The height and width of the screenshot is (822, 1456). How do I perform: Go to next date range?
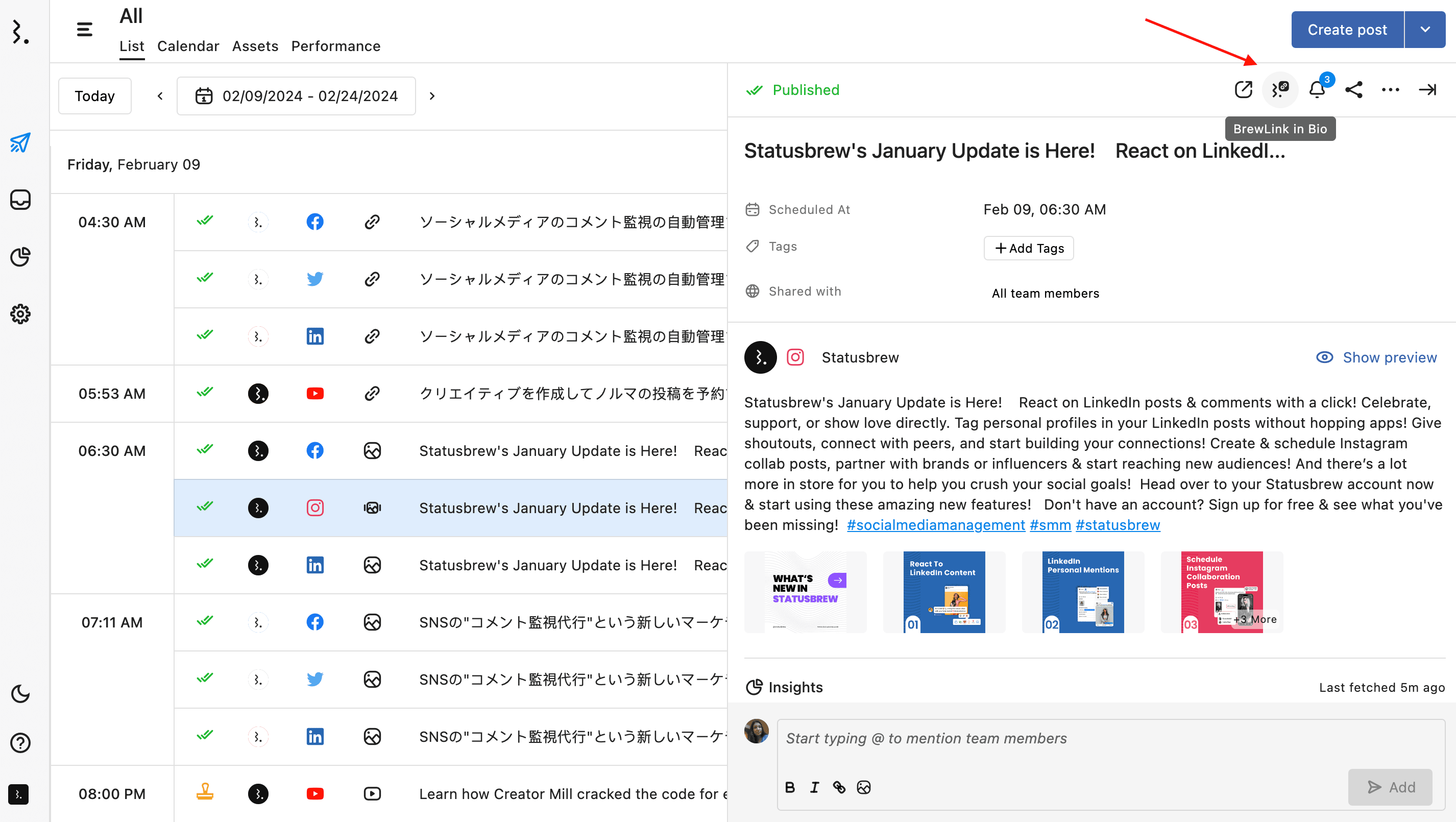pyautogui.click(x=432, y=95)
